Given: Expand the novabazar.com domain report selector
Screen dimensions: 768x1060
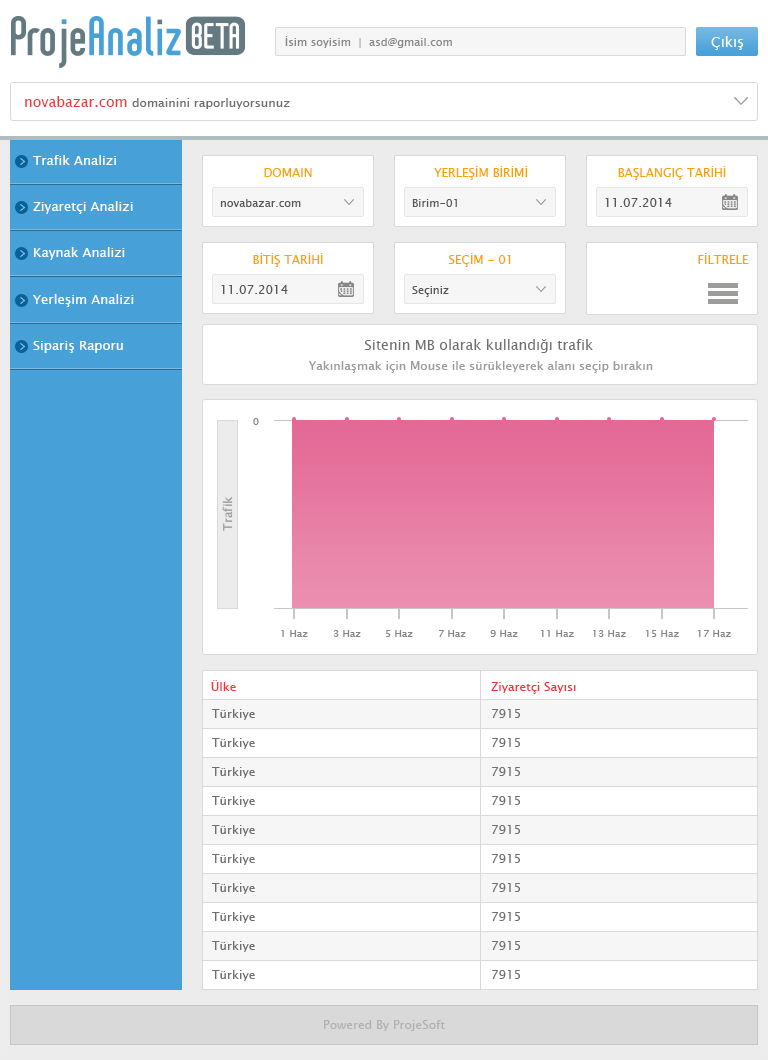Looking at the screenshot, I should (x=740, y=101).
